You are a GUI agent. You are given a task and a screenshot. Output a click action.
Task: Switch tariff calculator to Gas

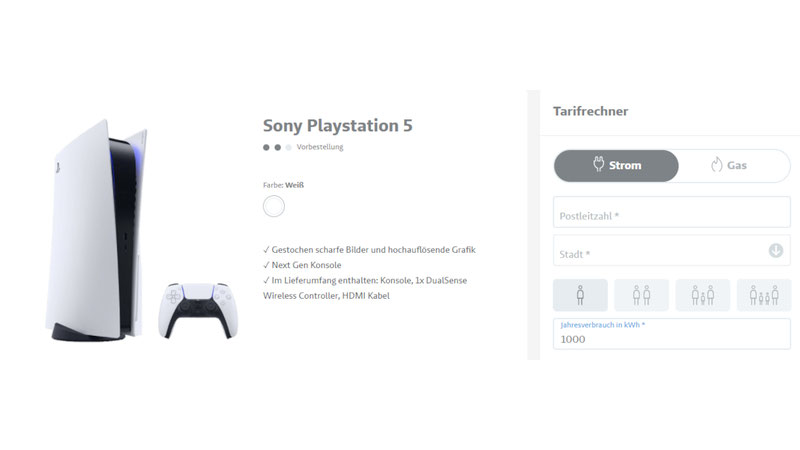coord(734,165)
